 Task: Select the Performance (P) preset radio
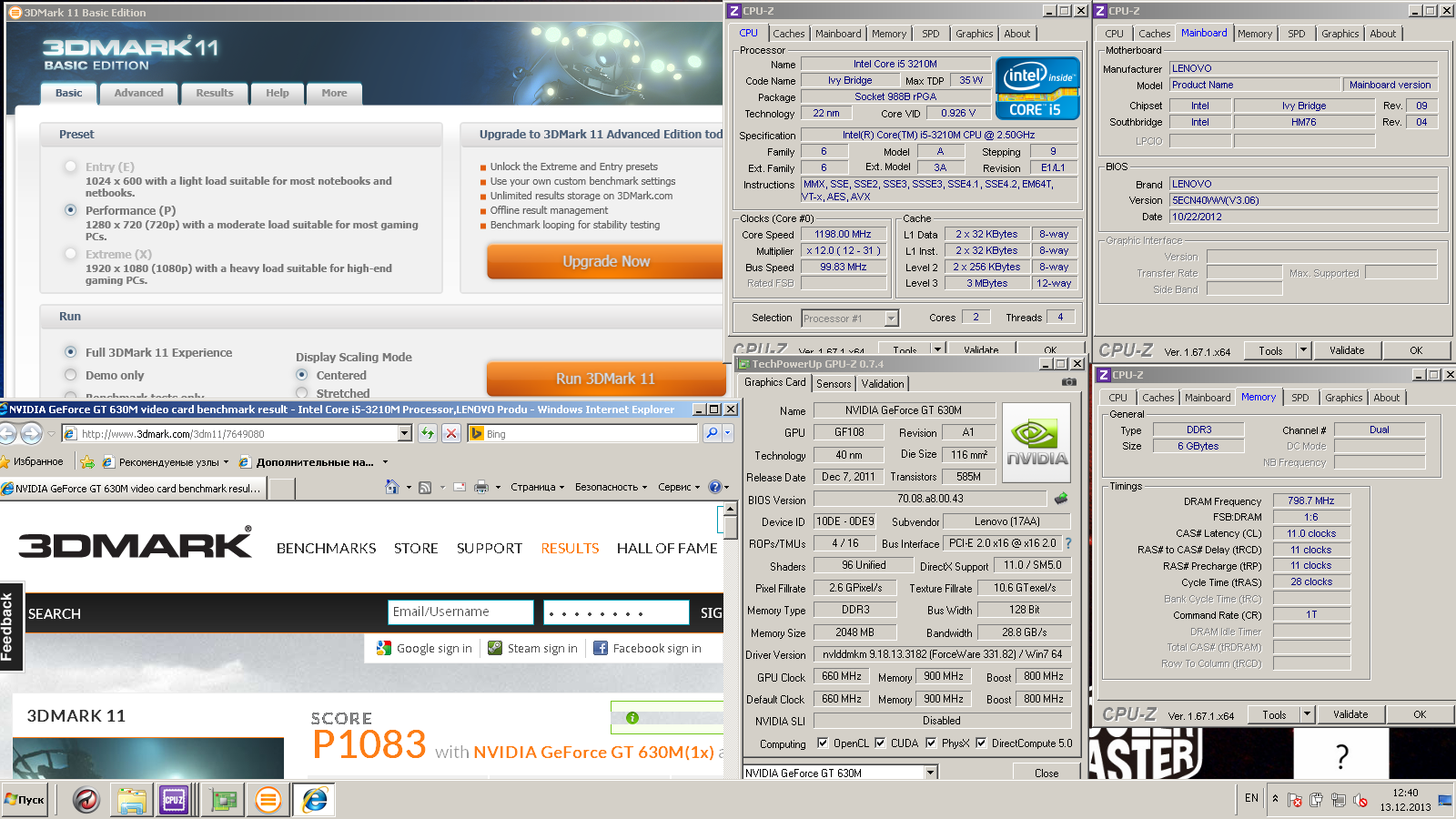(70, 210)
